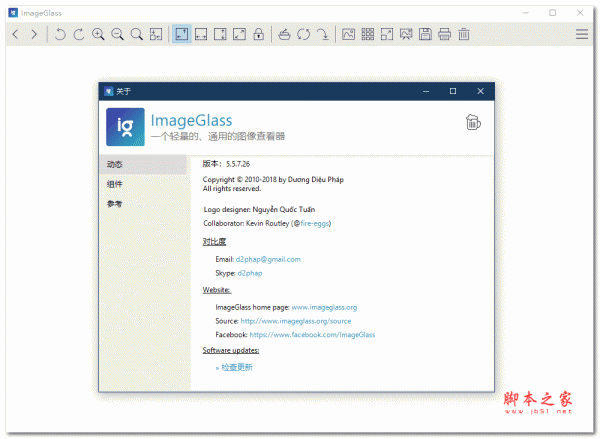Refresh the current image
Image resolution: width=600 pixels, height=439 pixels.
coord(304,34)
